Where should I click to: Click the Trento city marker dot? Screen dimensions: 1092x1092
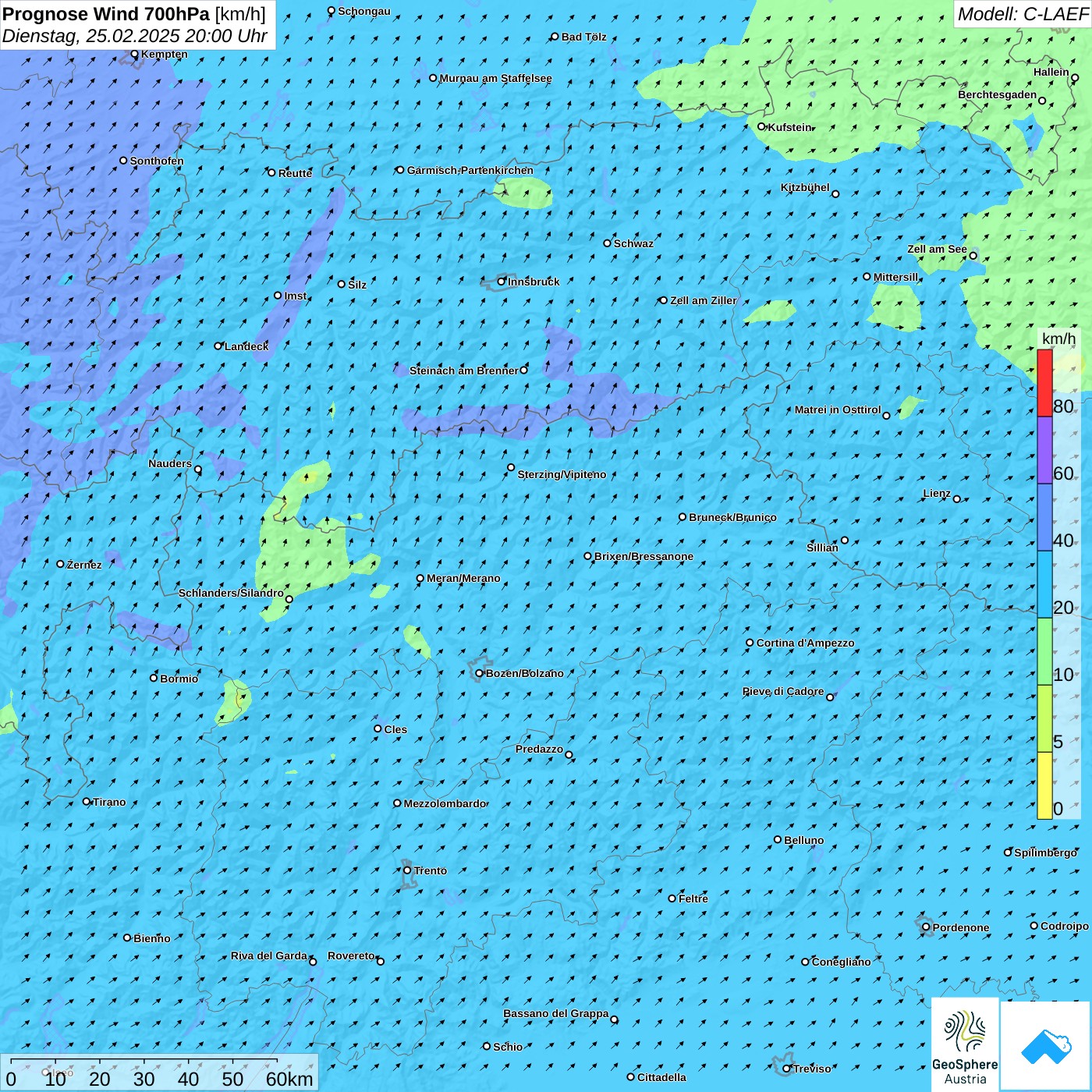click(407, 870)
